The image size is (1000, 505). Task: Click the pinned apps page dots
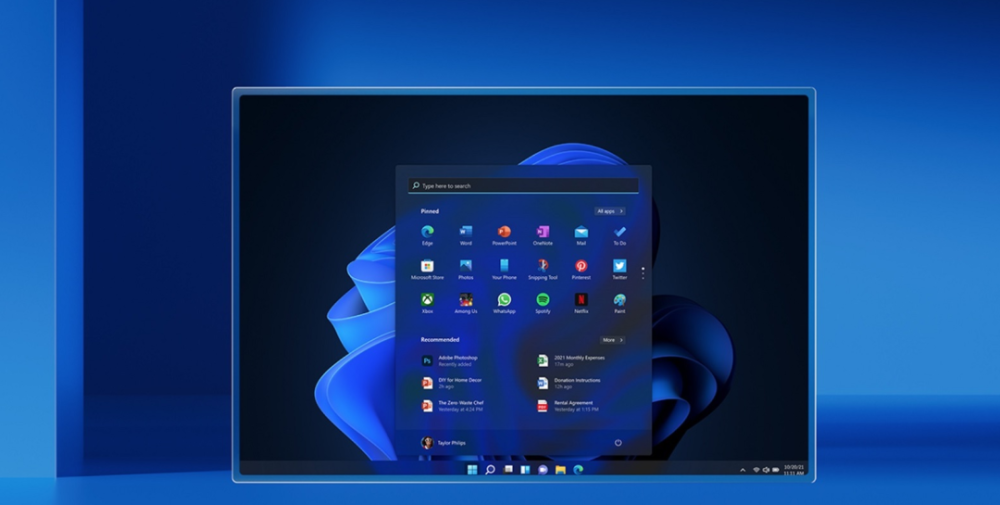click(643, 273)
